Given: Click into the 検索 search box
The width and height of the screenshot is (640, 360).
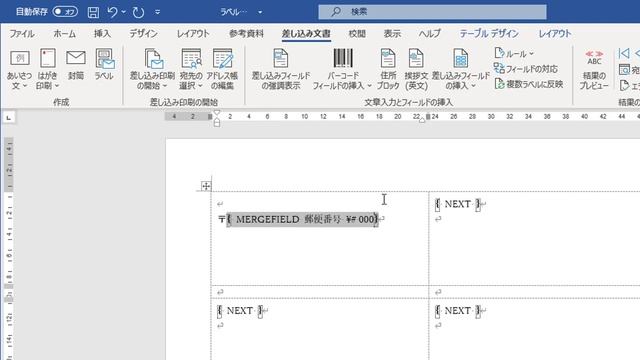Looking at the screenshot, I should (x=432, y=12).
